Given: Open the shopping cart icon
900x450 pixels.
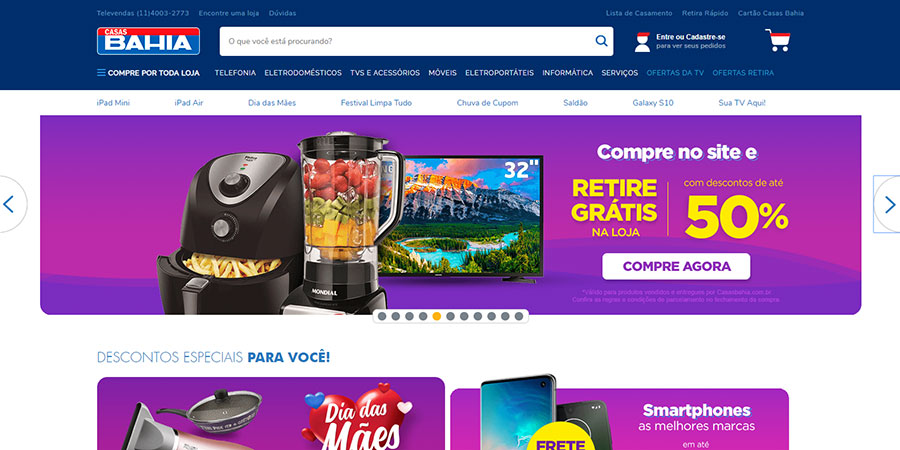Looking at the screenshot, I should [778, 40].
